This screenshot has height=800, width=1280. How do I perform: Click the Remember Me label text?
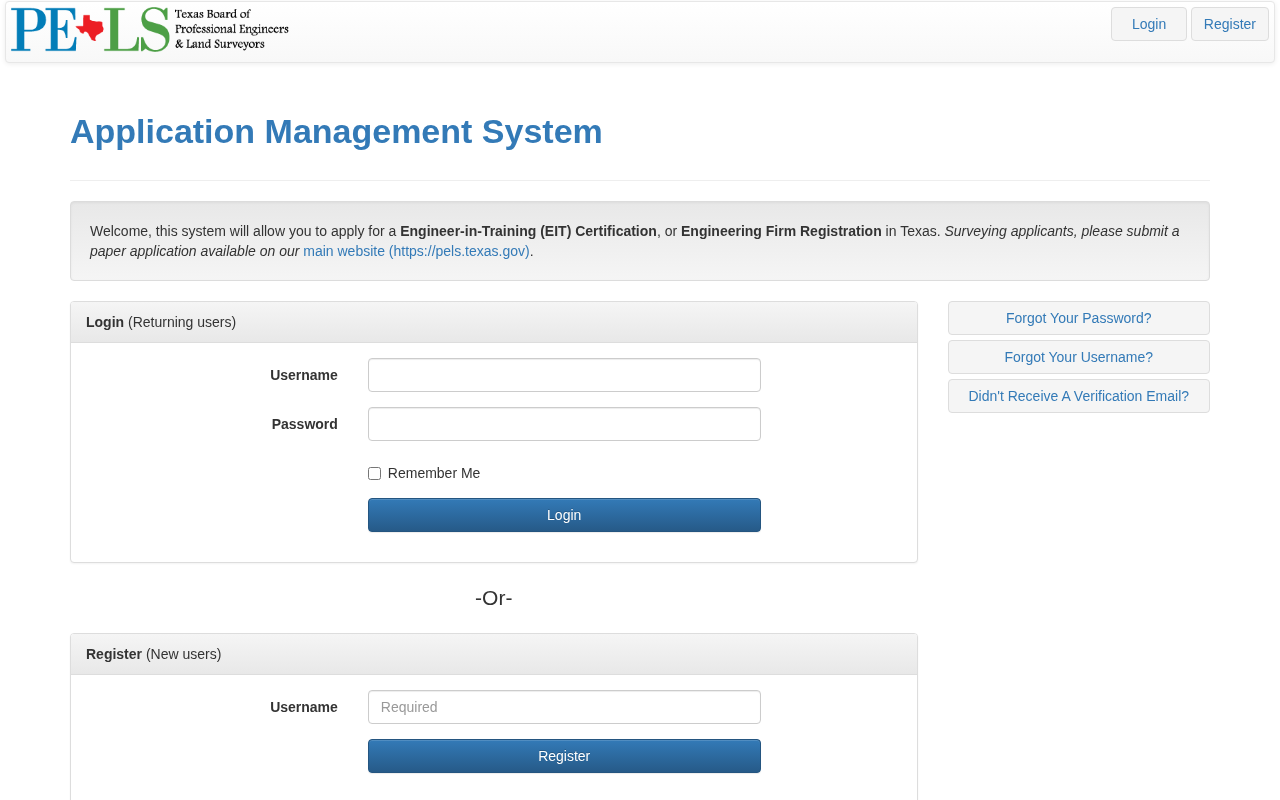(x=433, y=473)
